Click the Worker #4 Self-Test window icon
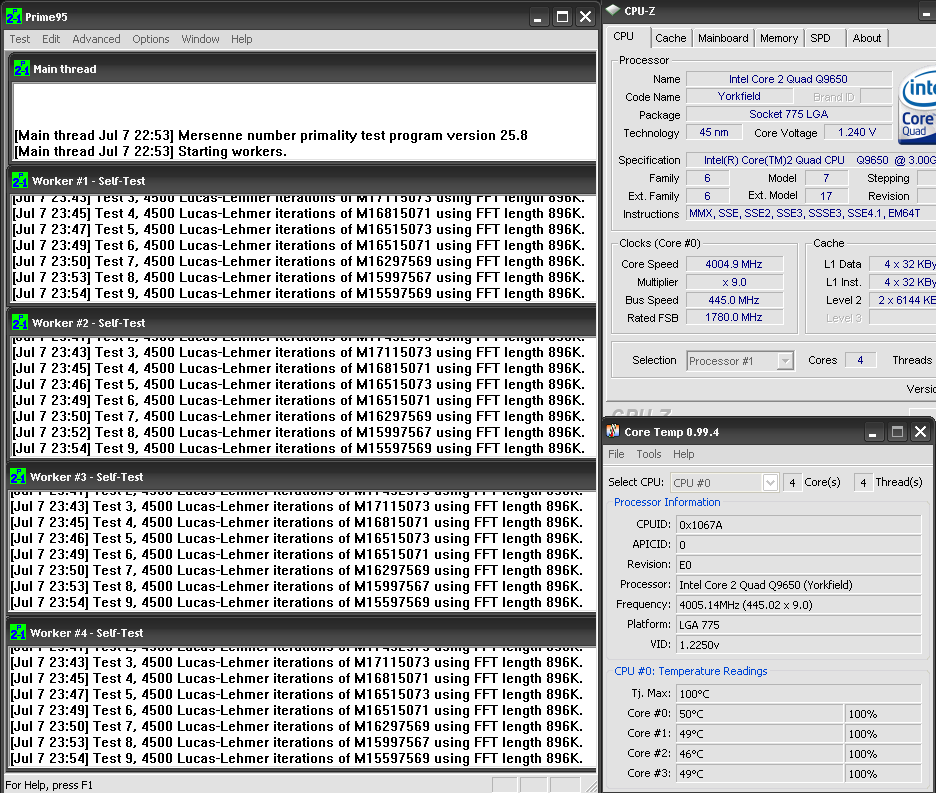936x793 pixels. 19,632
